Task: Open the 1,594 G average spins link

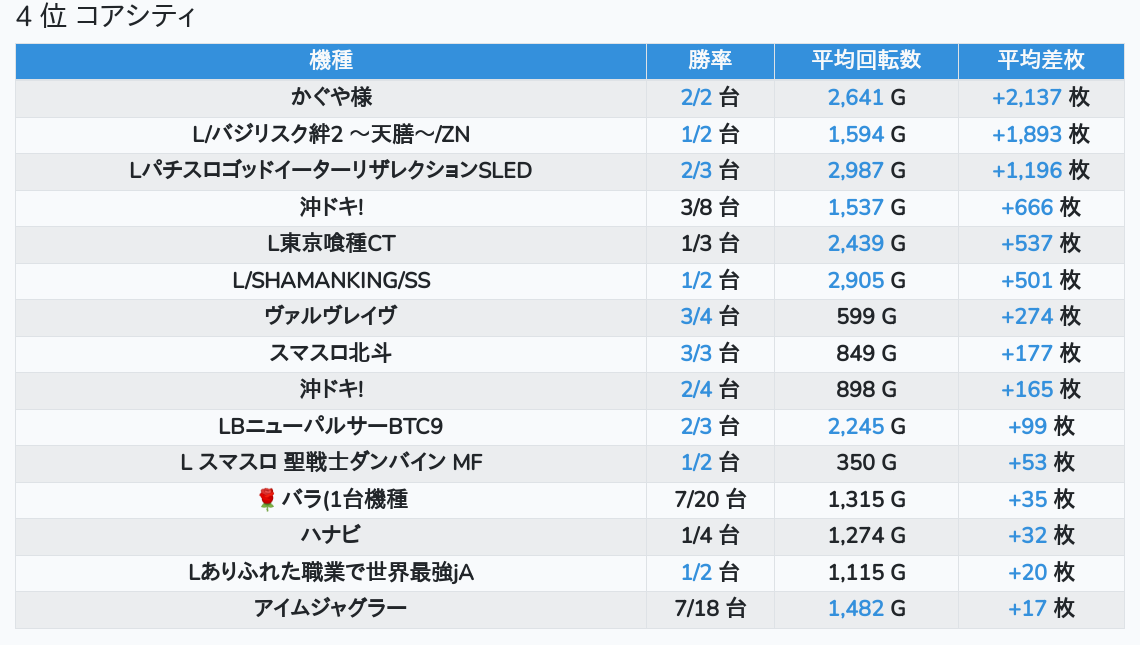Action: (x=856, y=135)
